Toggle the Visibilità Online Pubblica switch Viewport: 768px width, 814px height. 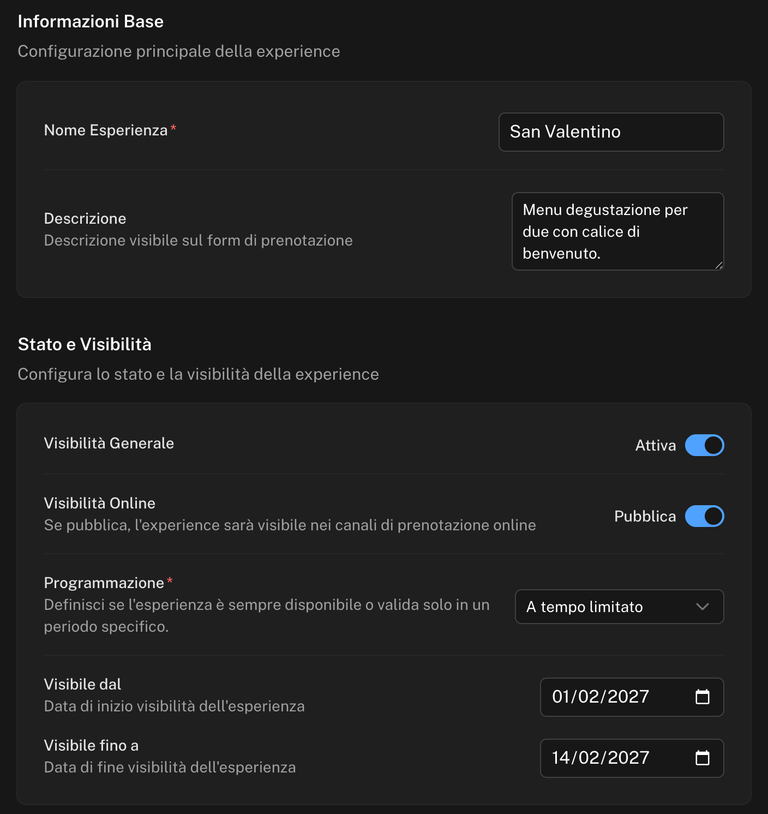[704, 516]
